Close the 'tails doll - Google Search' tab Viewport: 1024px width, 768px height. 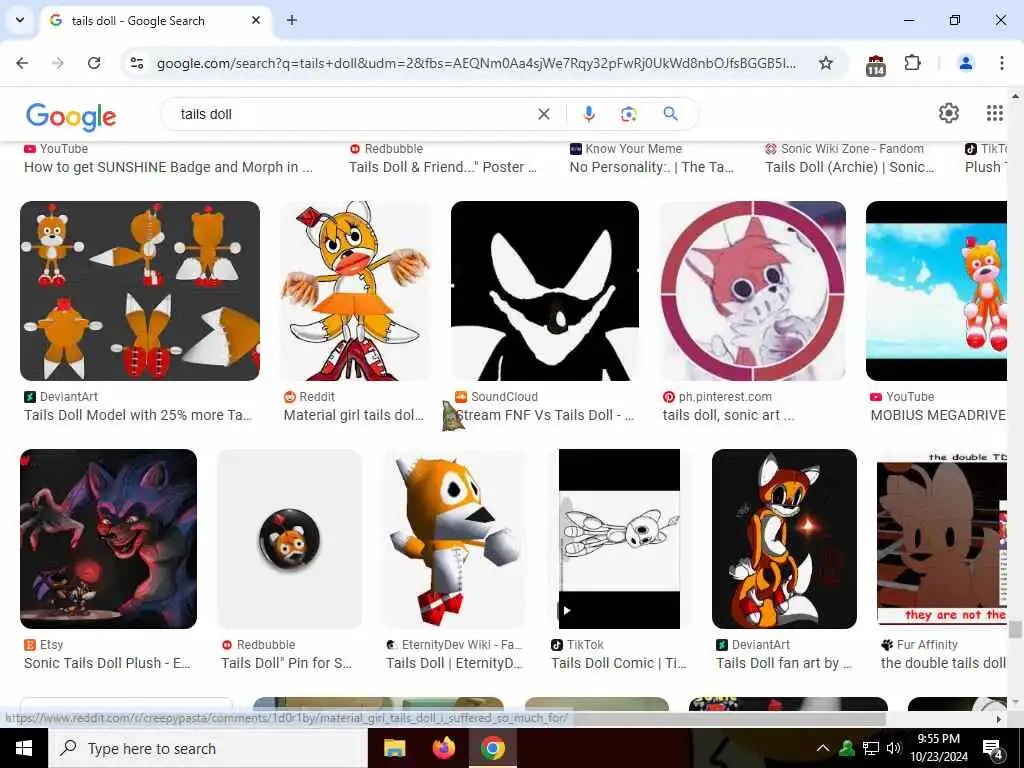point(256,20)
